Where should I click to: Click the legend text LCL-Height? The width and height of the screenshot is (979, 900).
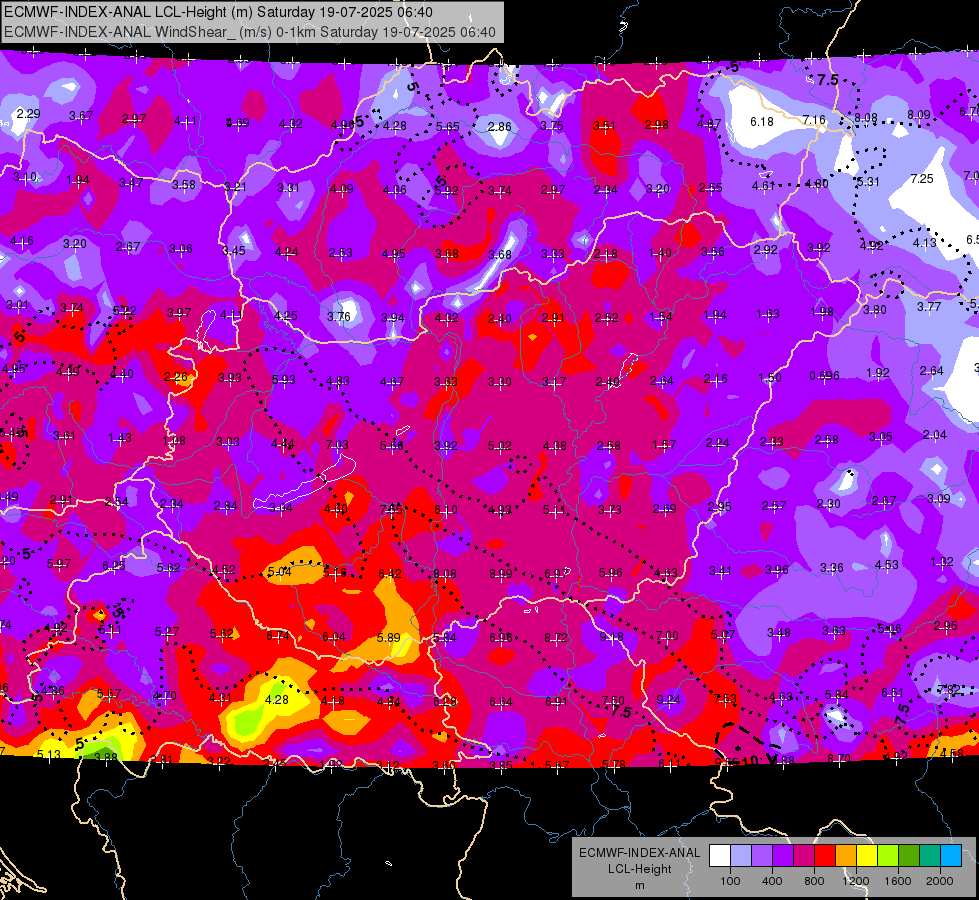[640, 869]
